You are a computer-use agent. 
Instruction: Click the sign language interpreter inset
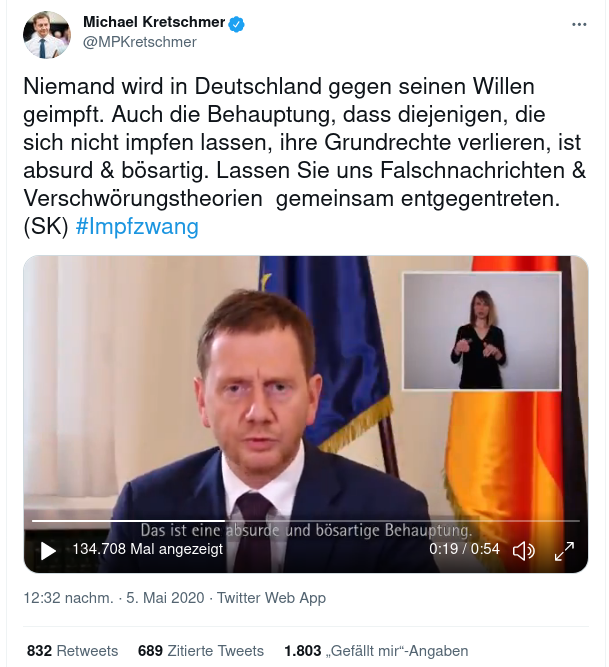[x=482, y=331]
